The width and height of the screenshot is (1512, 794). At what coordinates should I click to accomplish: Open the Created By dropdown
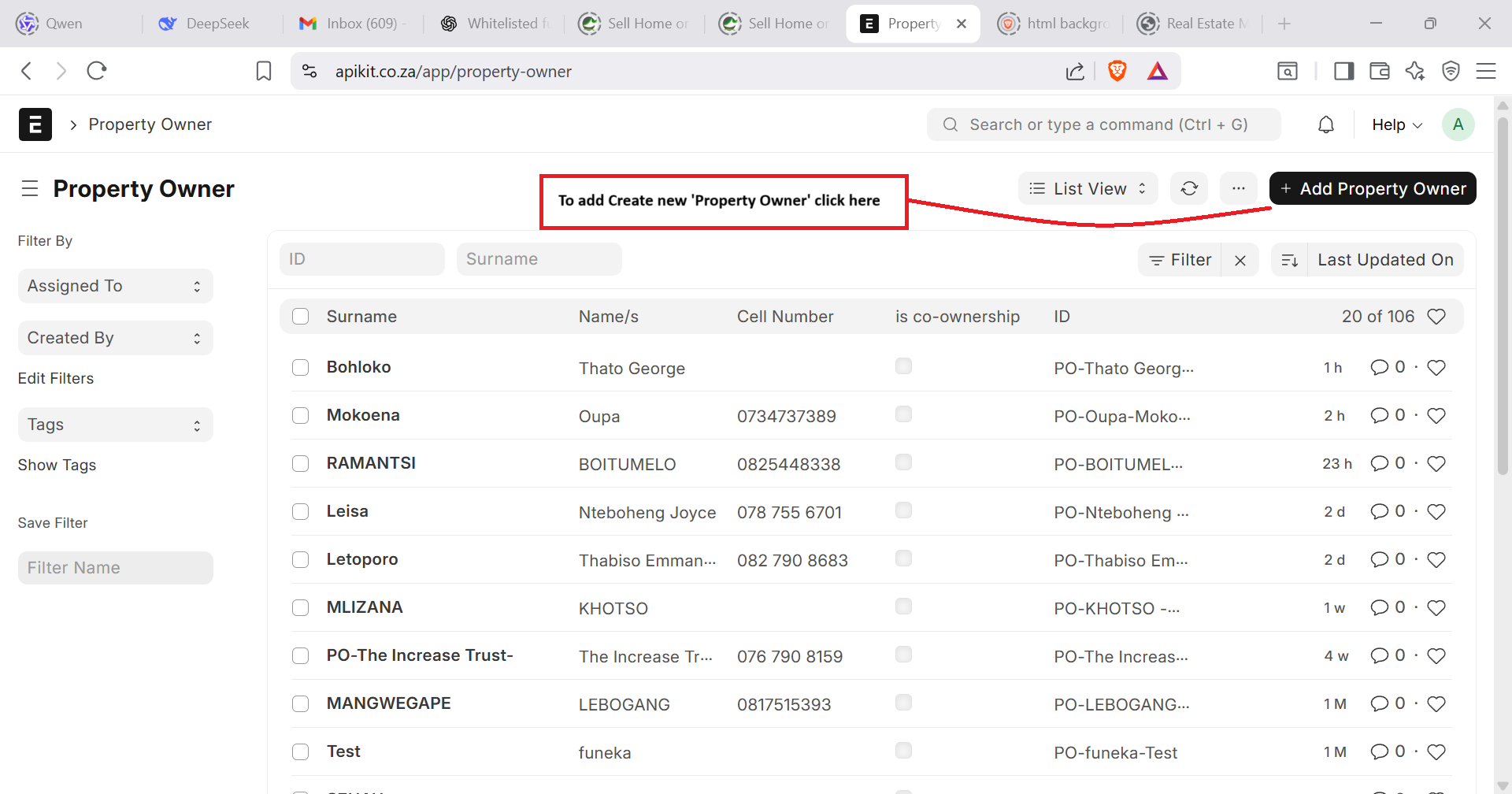pos(115,338)
